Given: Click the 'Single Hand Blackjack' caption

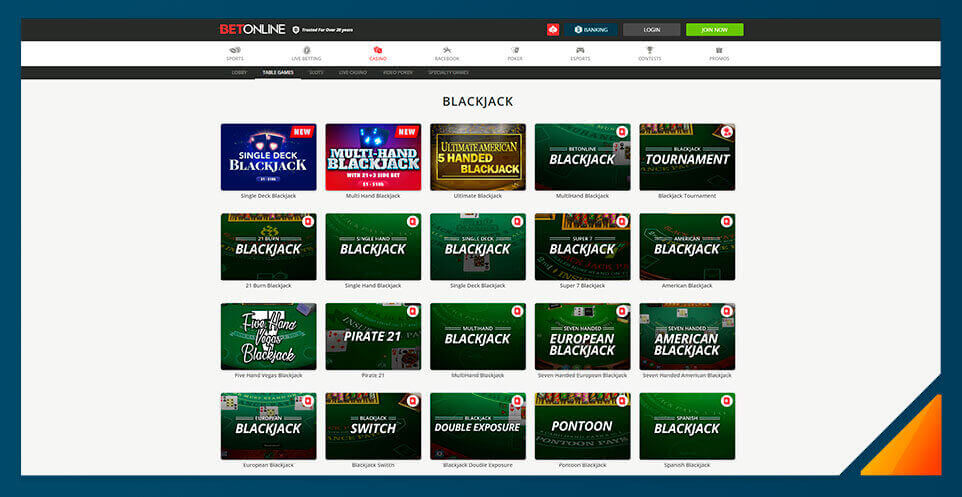Looking at the screenshot, I should [x=373, y=285].
